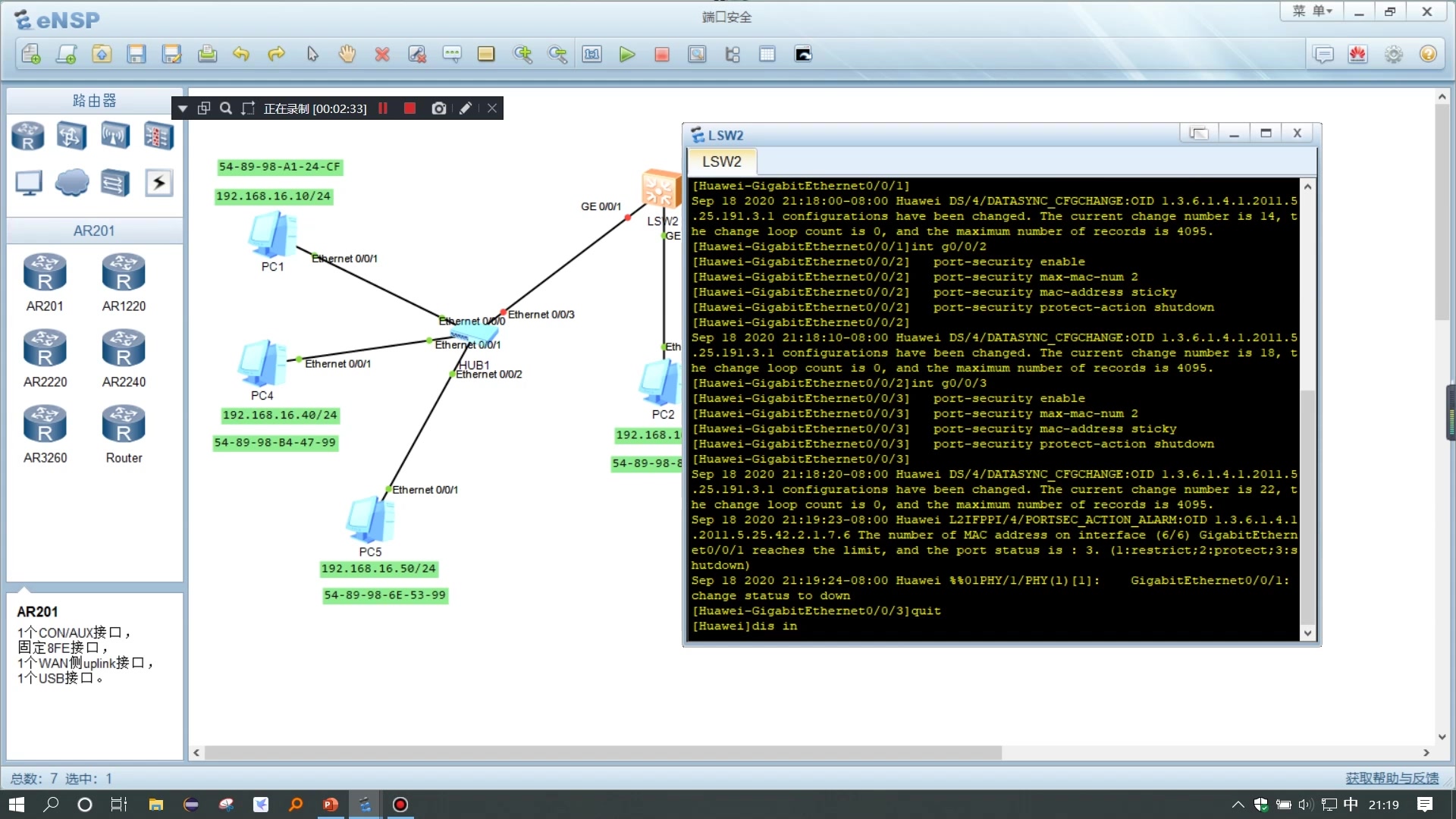Click the stop devices red square icon

[x=662, y=55]
